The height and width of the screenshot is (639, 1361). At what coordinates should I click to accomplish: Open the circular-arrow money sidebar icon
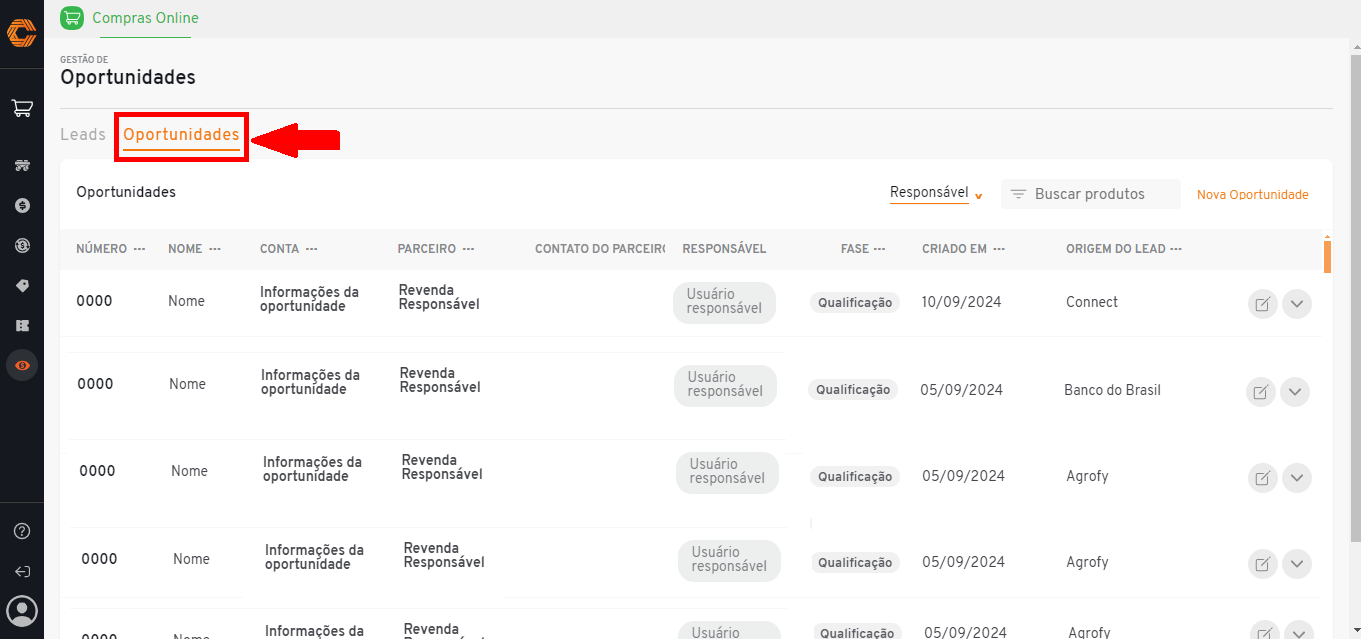[22, 245]
